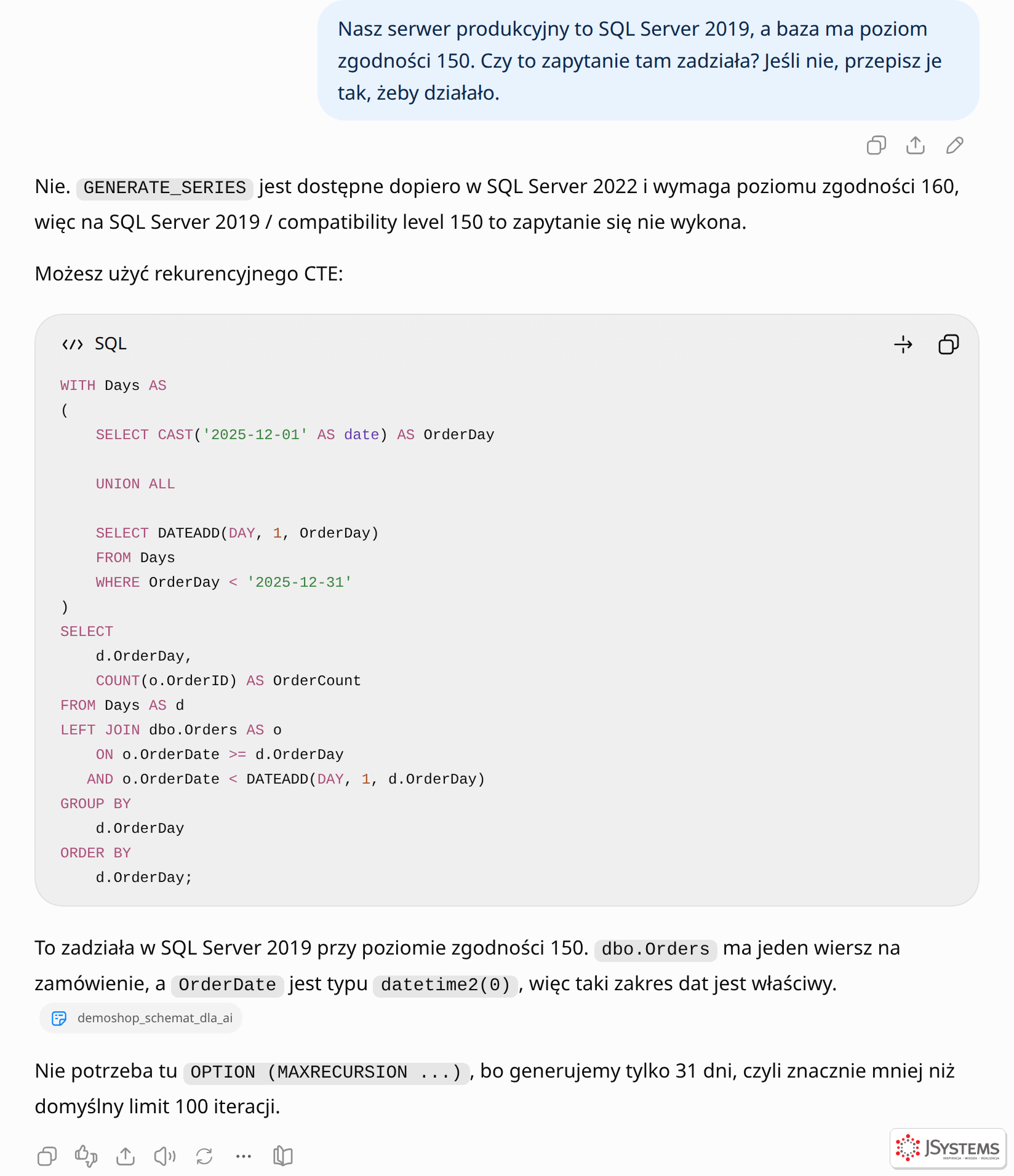Click the WHERE OrderDay < '2025-12-31' line

pyautogui.click(x=224, y=582)
